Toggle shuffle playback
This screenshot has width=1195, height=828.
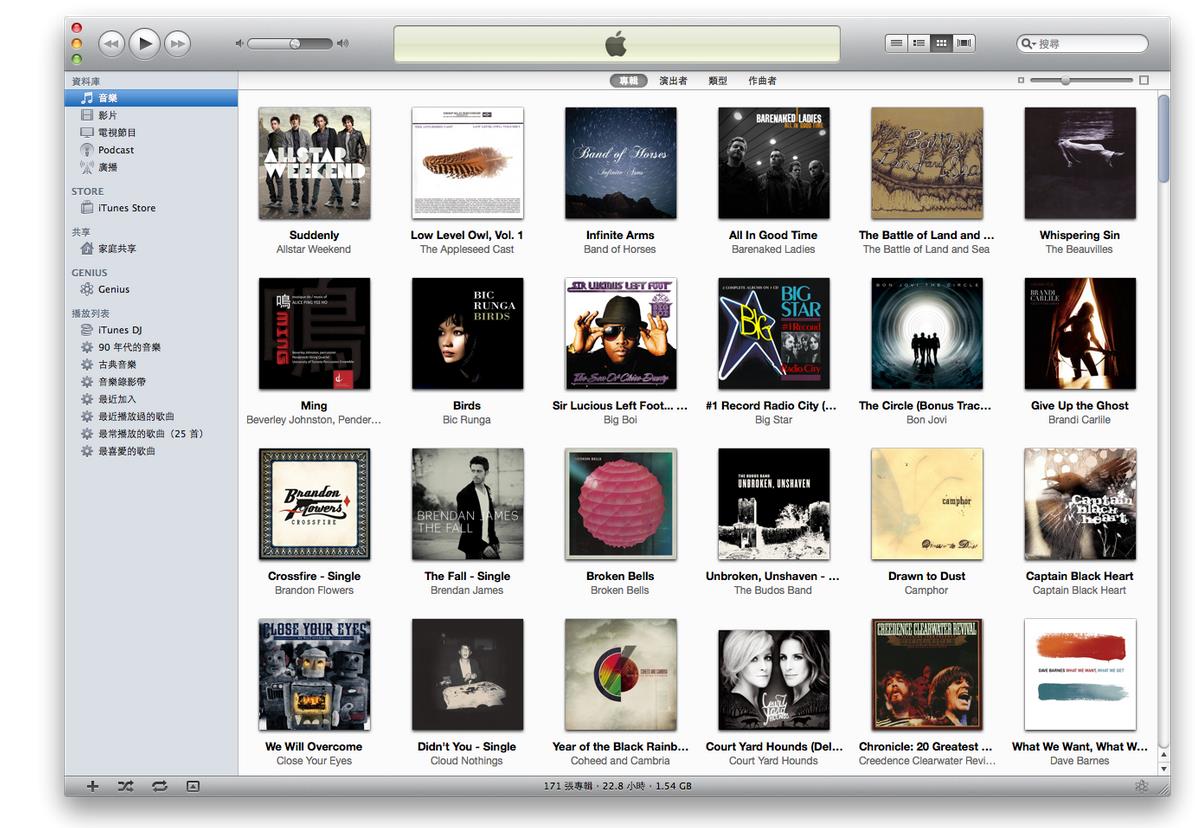[x=125, y=786]
